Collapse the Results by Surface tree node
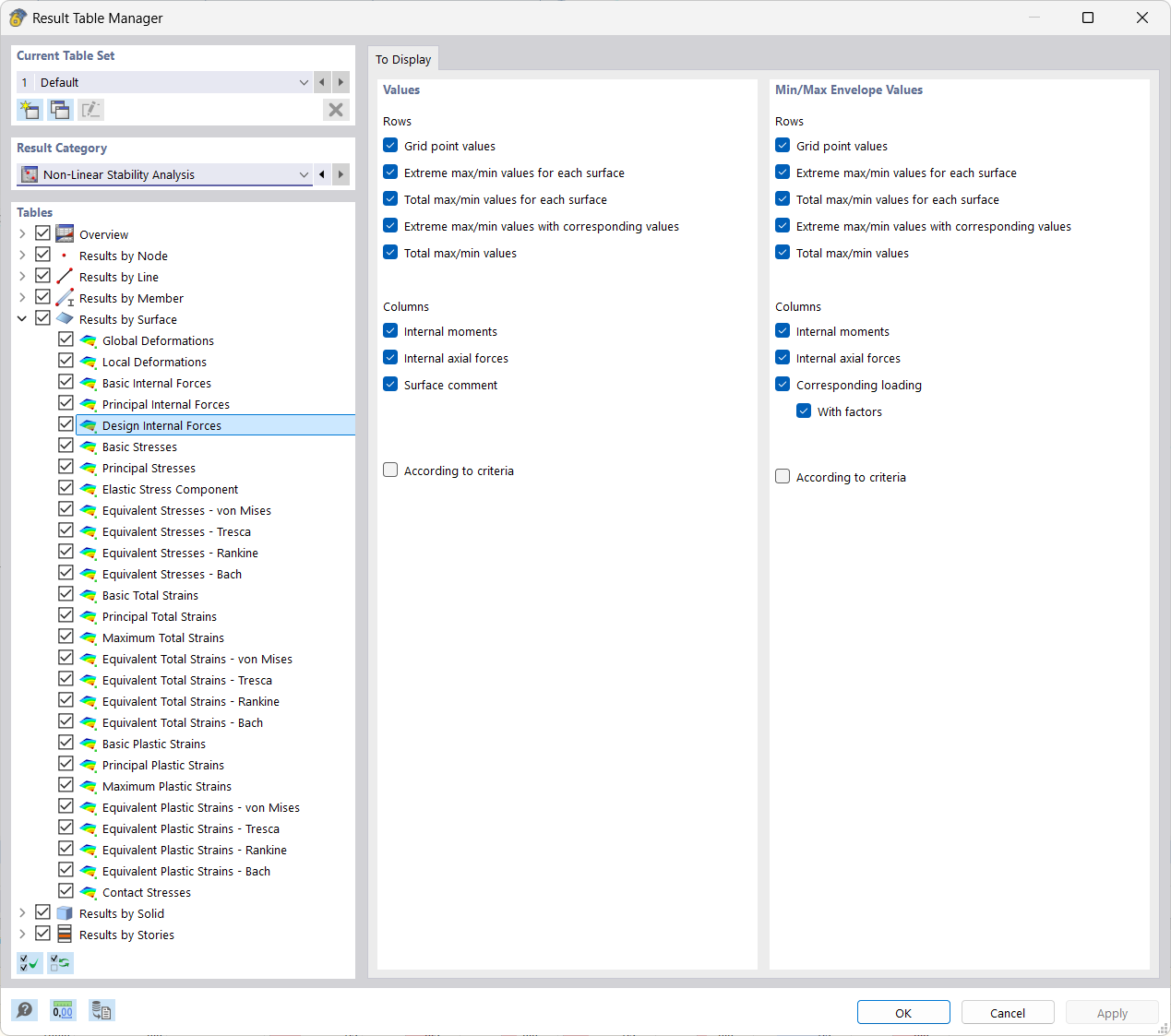Viewport: 1171px width, 1036px height. click(x=21, y=318)
